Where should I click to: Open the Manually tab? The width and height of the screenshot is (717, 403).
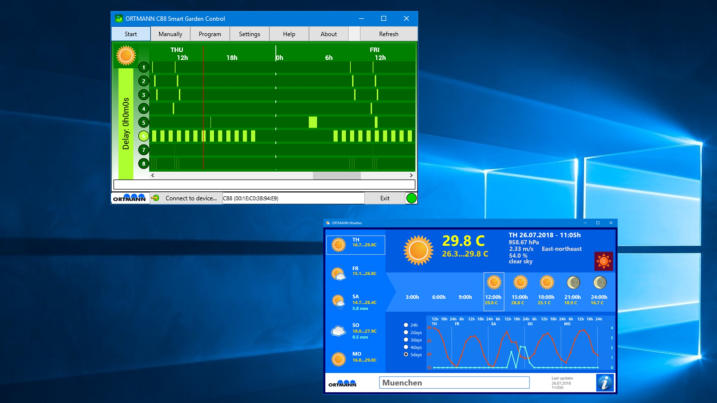coord(170,34)
